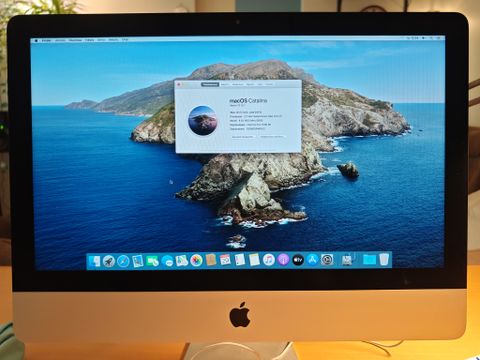
Task: Open Finder from the Dock
Action: point(95,261)
